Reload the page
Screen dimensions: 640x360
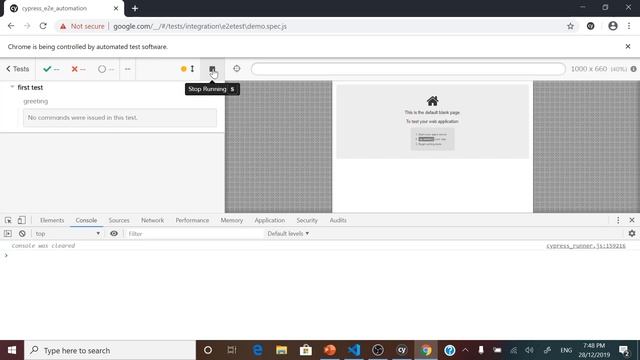[x=43, y=26]
